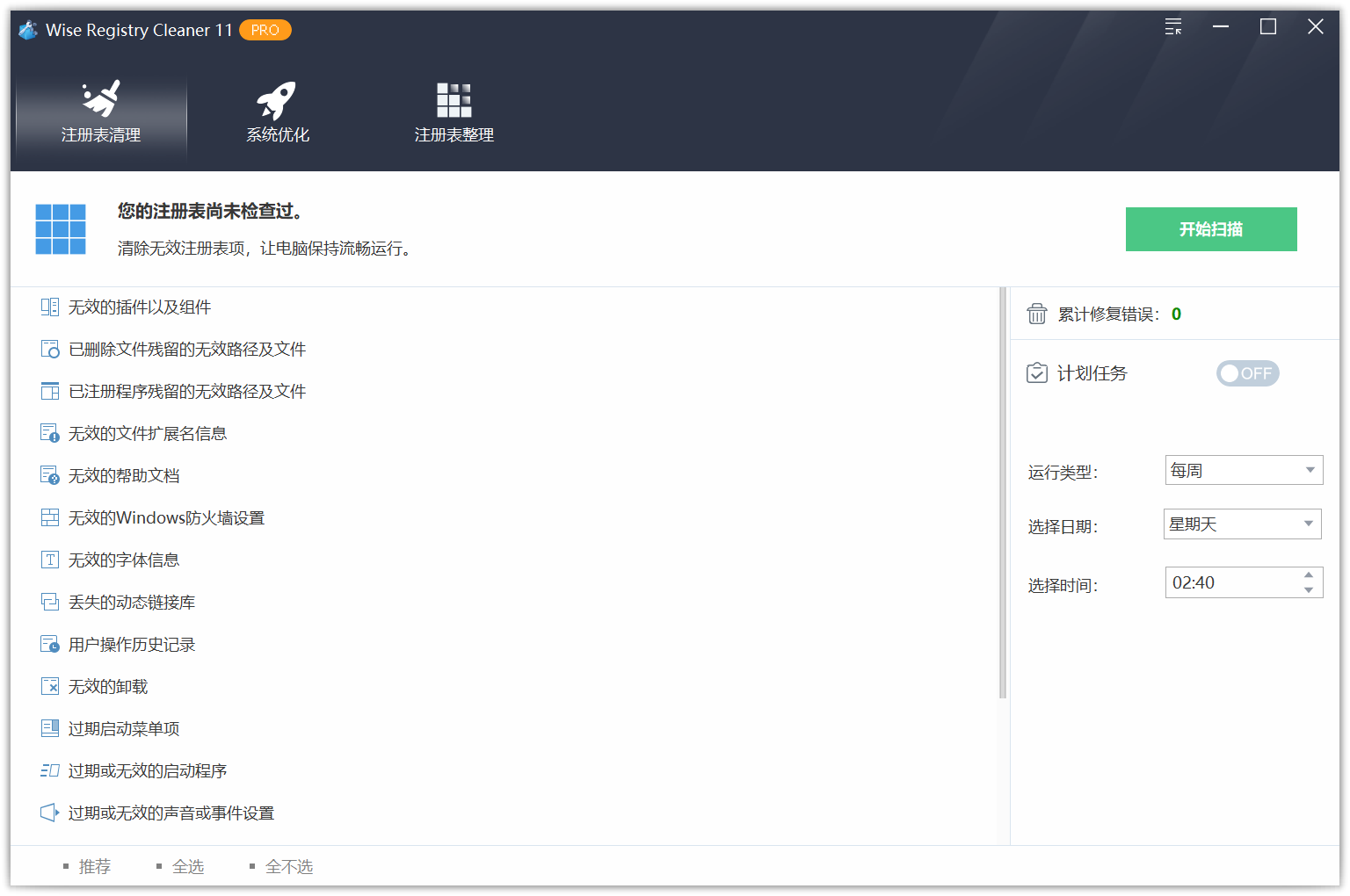
Task: Click the icon beside 过期启动菜单项
Action: 50,729
